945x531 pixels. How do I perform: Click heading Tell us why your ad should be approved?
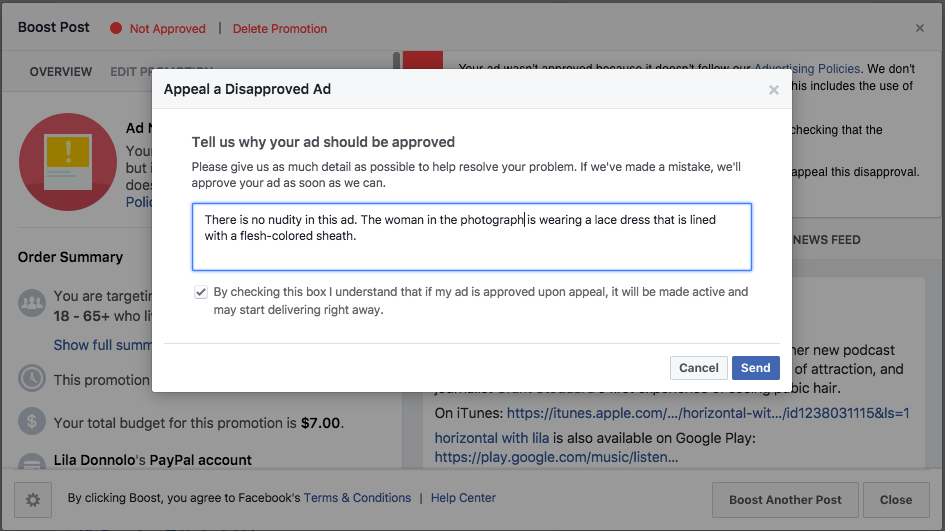click(323, 142)
